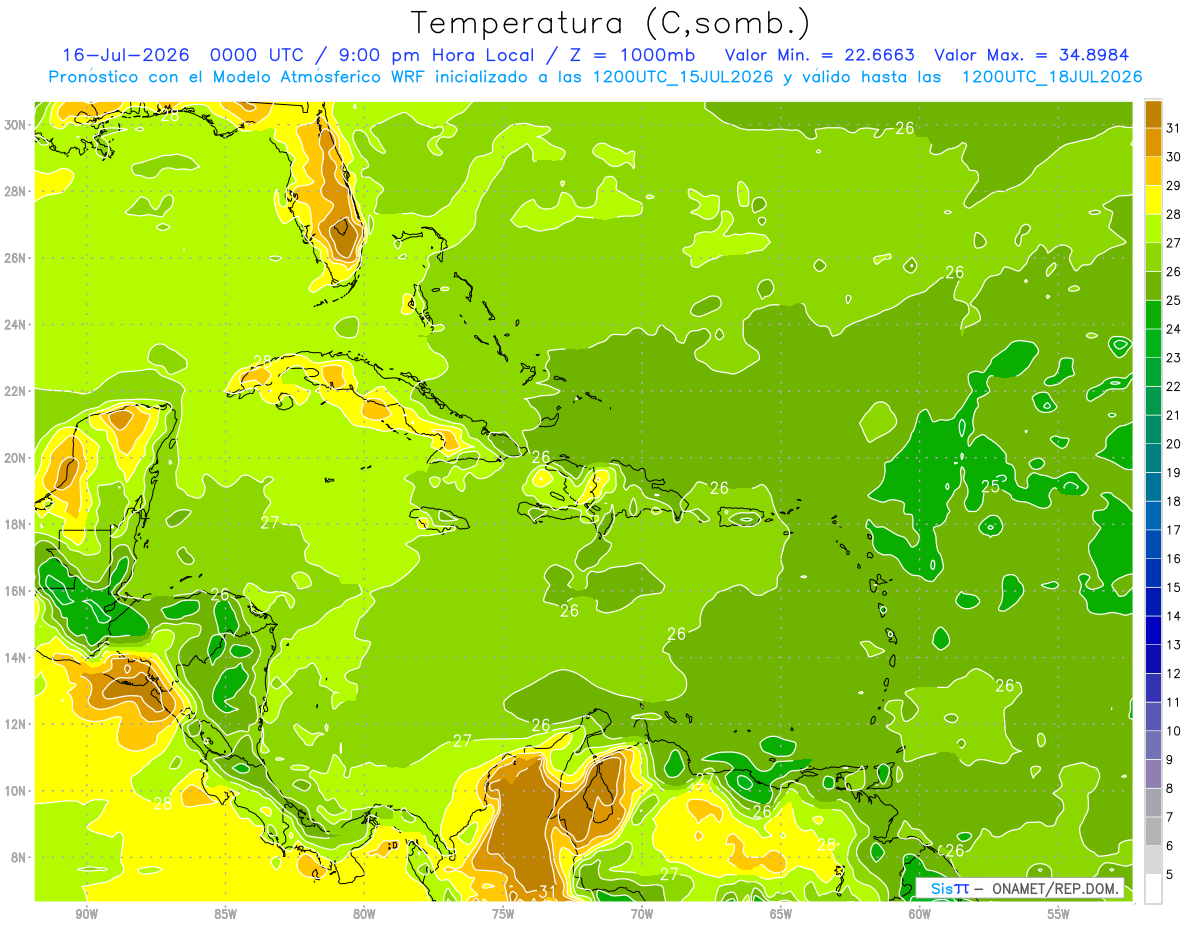Viewport: 1200px width, 927px height.
Task: Click the "14N" latitude label
Action: pos(17,657)
